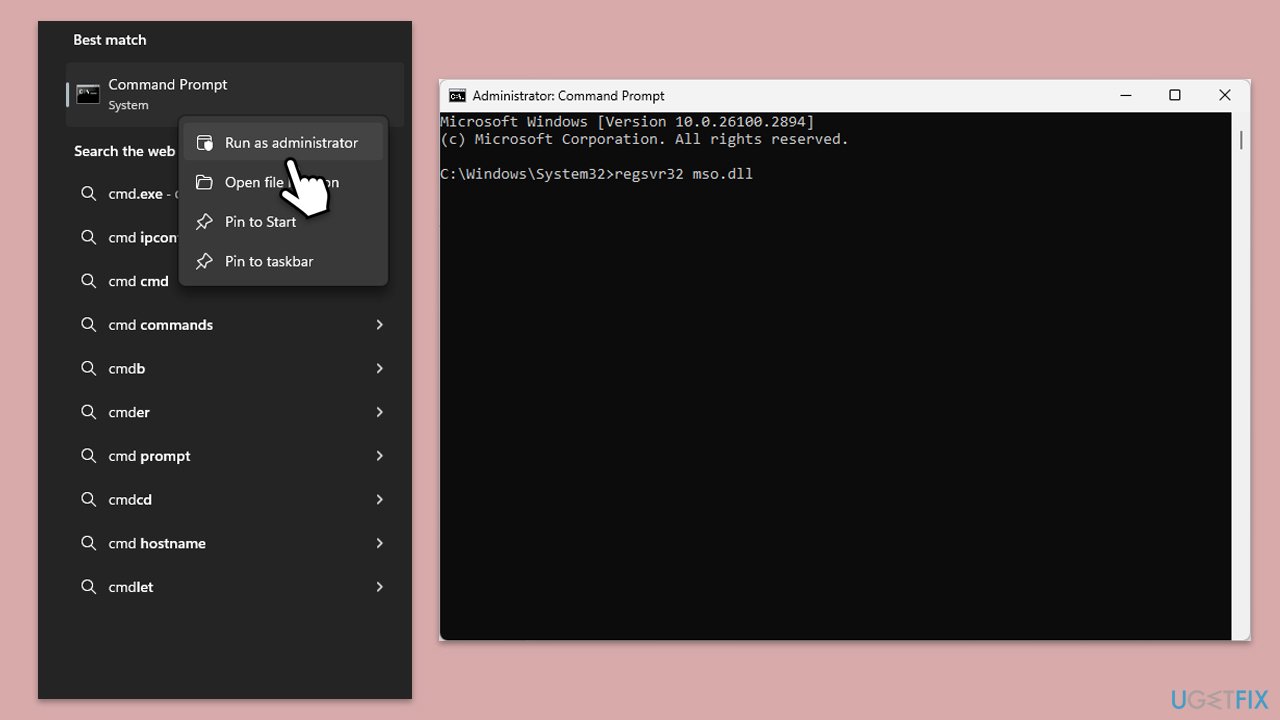Click search icon beside cmder suggestion
1280x720 pixels.
click(89, 412)
